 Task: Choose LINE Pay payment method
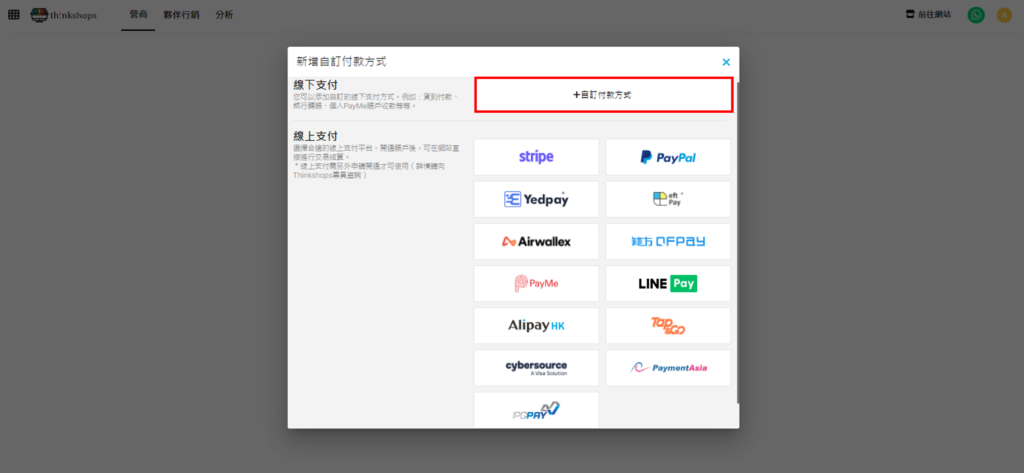[668, 283]
